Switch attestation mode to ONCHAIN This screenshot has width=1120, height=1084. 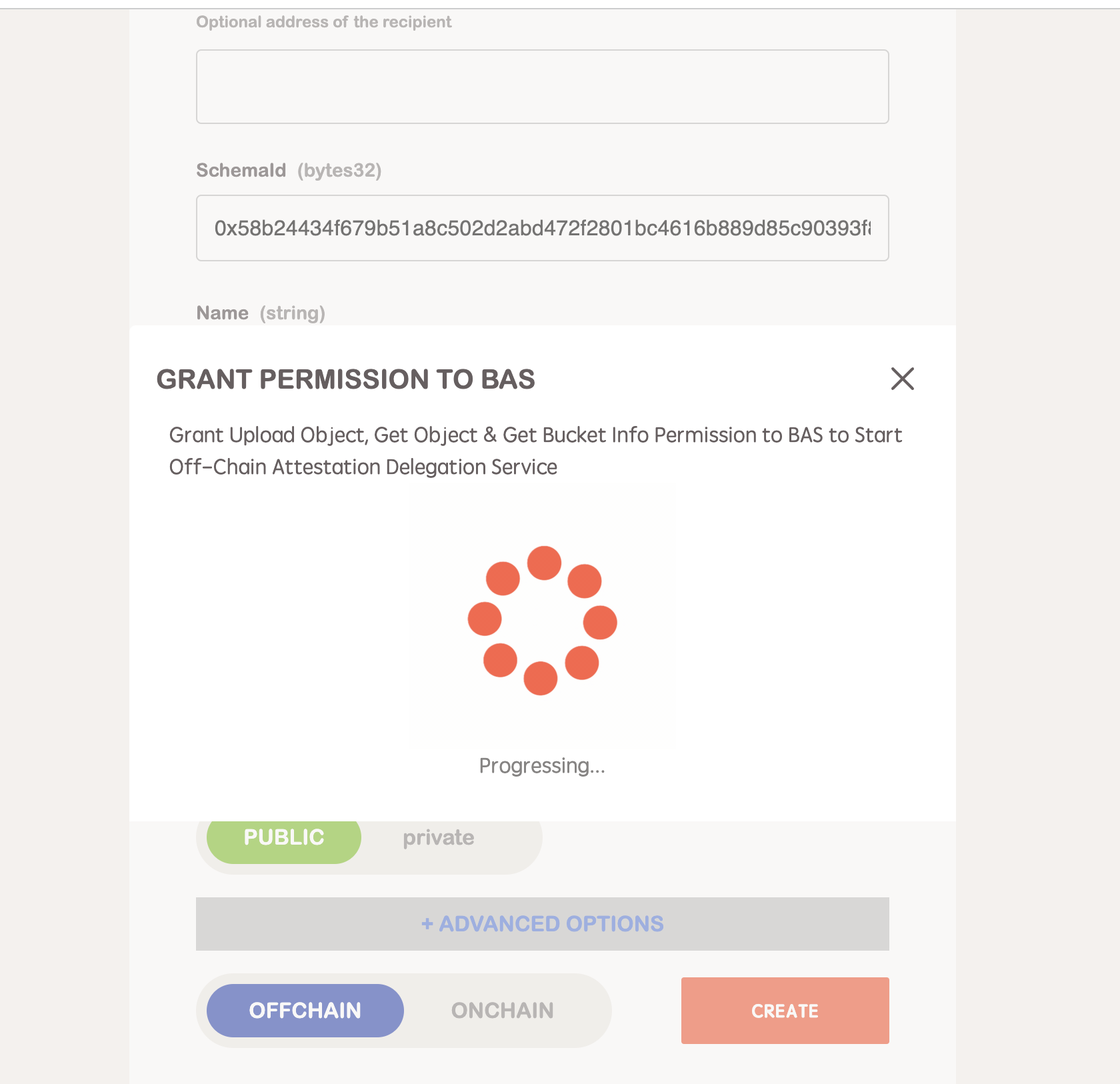click(x=502, y=1011)
